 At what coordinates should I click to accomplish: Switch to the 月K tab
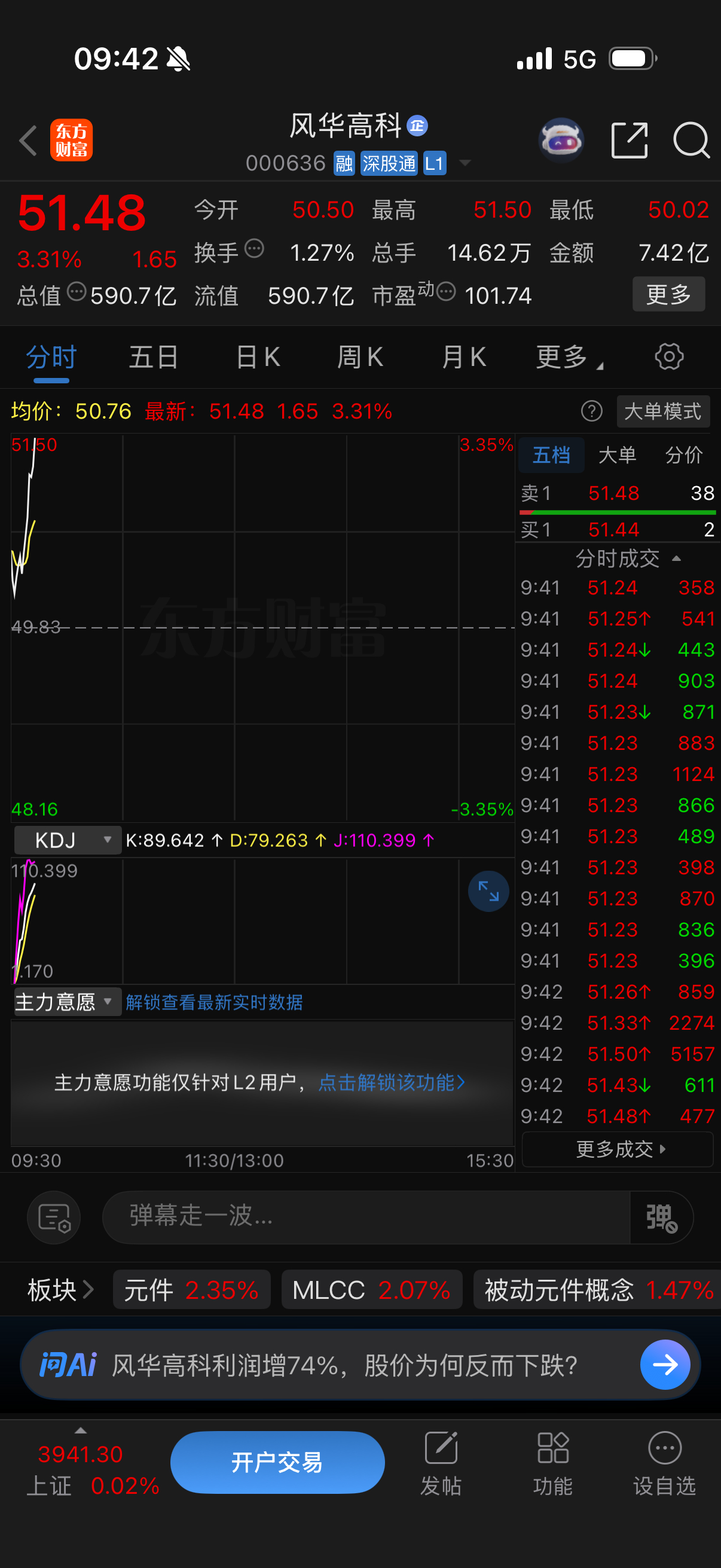[465, 357]
